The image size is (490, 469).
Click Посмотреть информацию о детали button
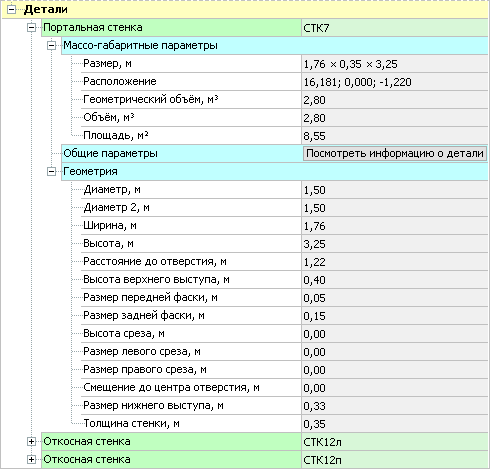(395, 154)
